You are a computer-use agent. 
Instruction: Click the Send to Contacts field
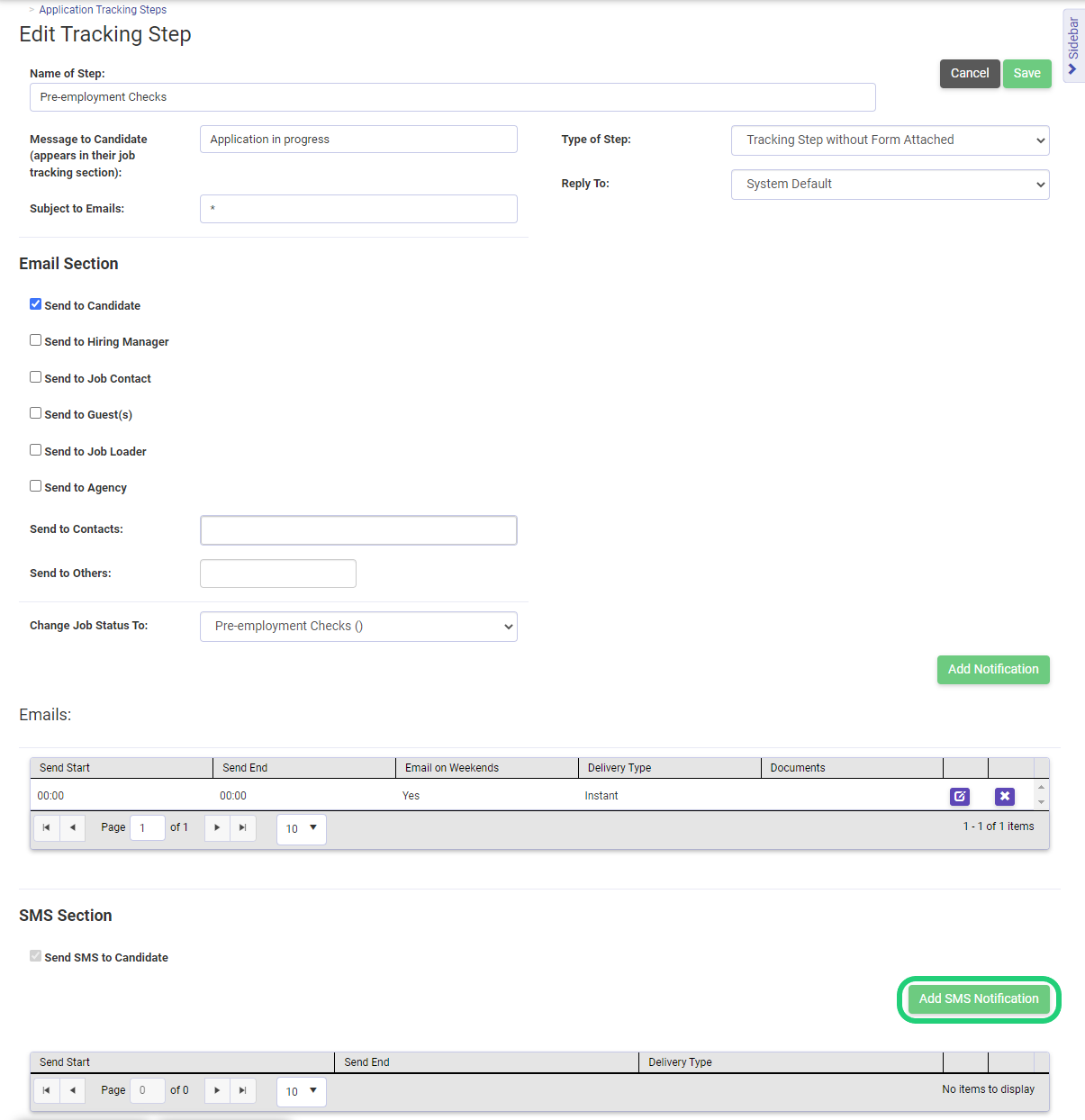pyautogui.click(x=358, y=530)
